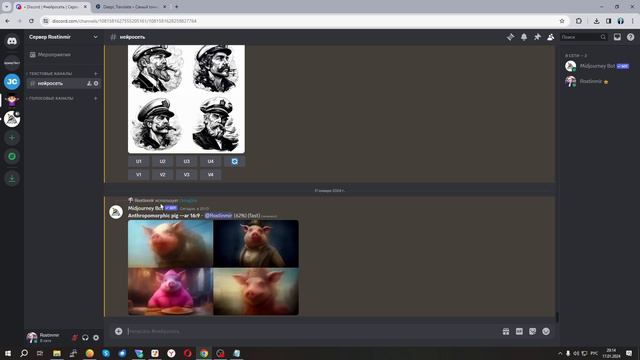The width and height of the screenshot is (640, 360).
Task: Open the browser downloads icon
Action: pyautogui.click(x=596, y=21)
